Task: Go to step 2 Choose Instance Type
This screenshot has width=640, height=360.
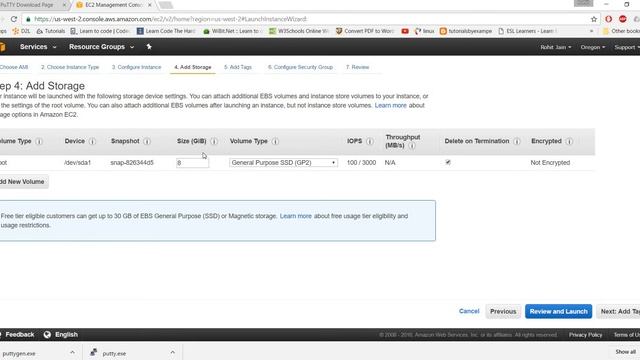Action: [70, 67]
